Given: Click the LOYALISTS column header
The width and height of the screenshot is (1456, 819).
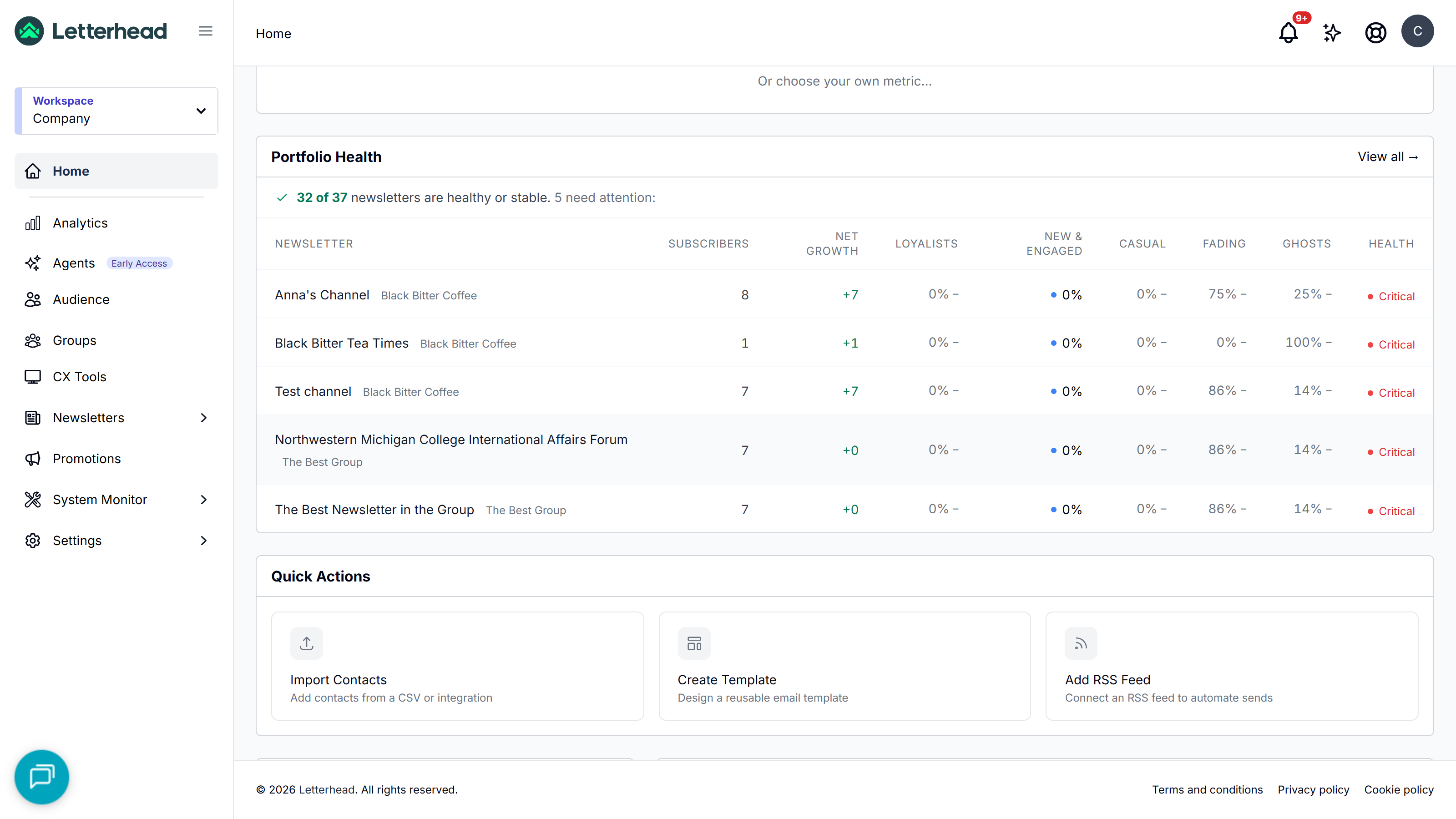Looking at the screenshot, I should click(x=926, y=243).
